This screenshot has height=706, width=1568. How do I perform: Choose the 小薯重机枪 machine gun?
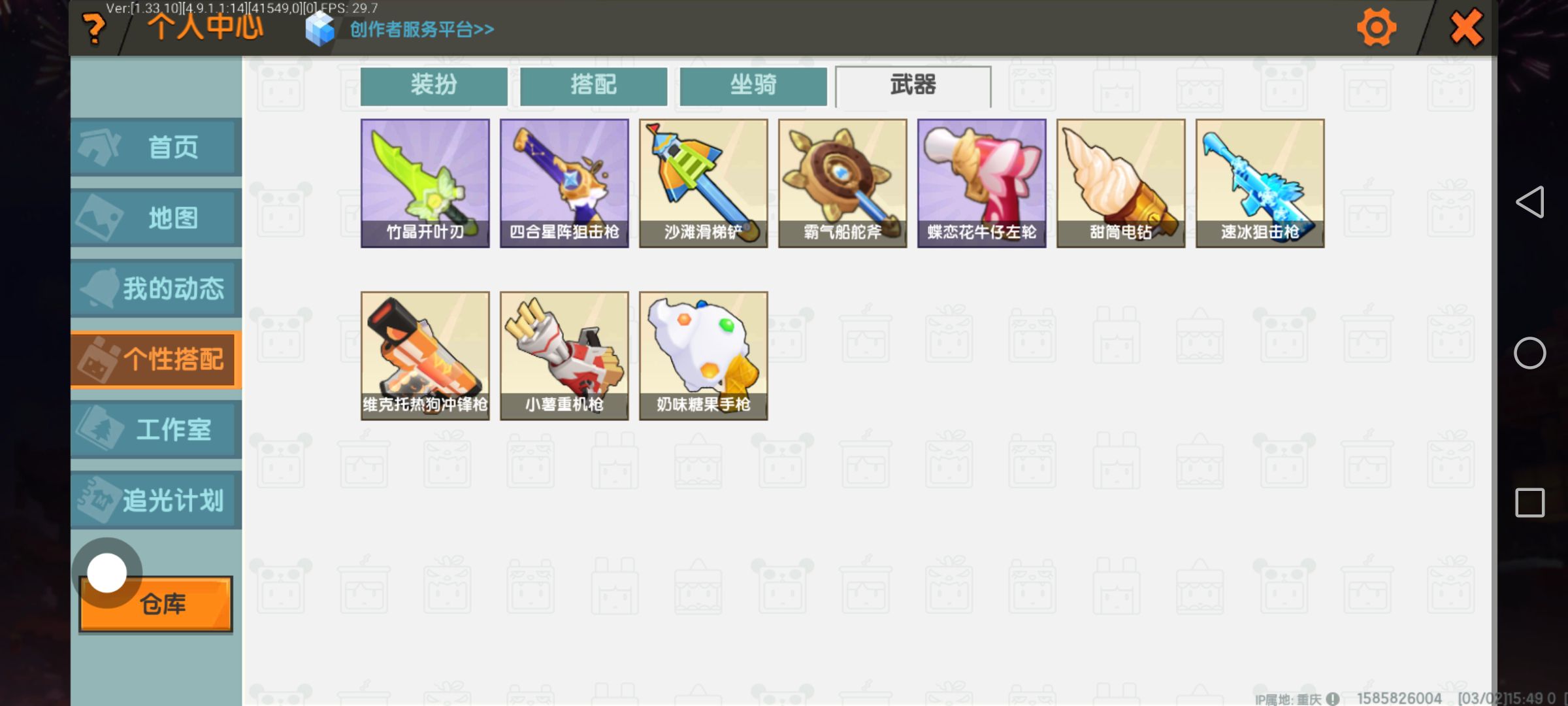coord(564,356)
